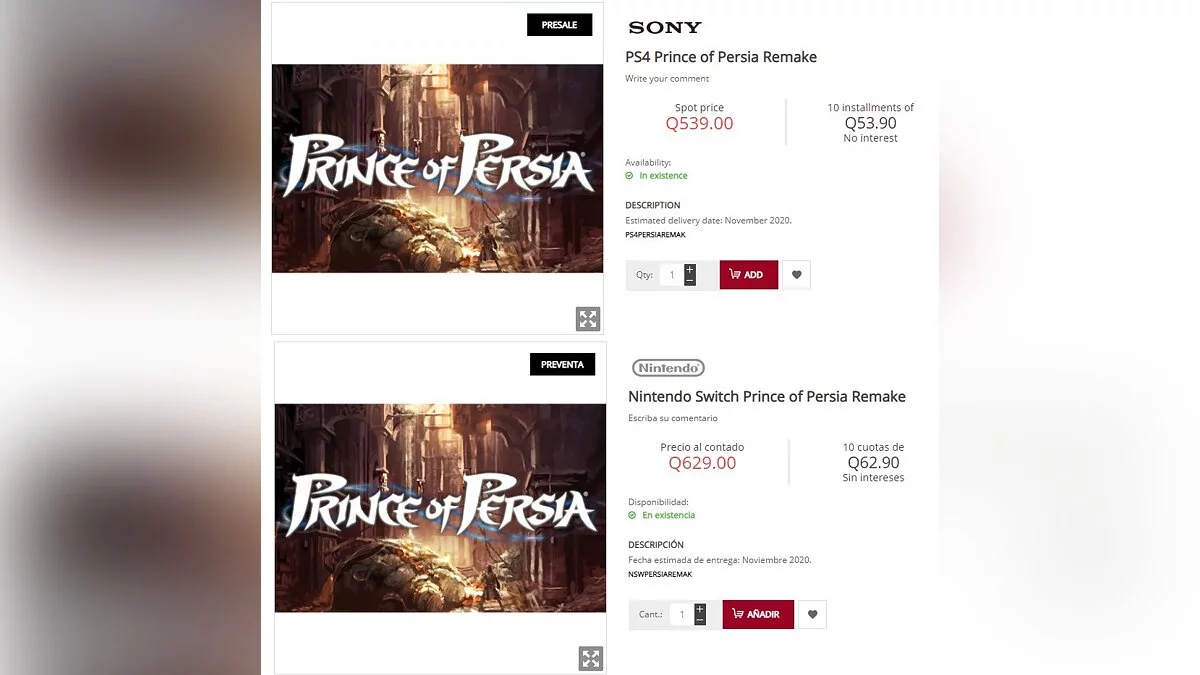Open 'Write your comment' link
The image size is (1200, 675).
coord(667,79)
